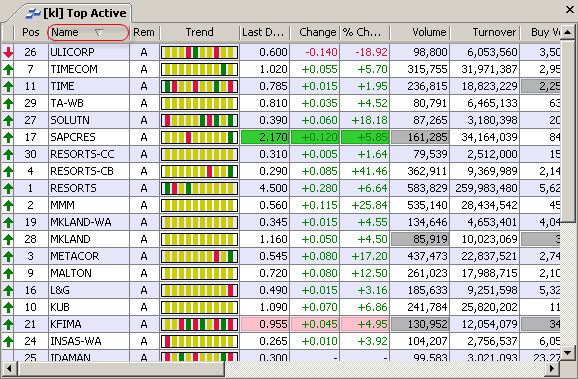578x379 pixels.
Task: Click the Rem column header
Action: pyautogui.click(x=144, y=32)
